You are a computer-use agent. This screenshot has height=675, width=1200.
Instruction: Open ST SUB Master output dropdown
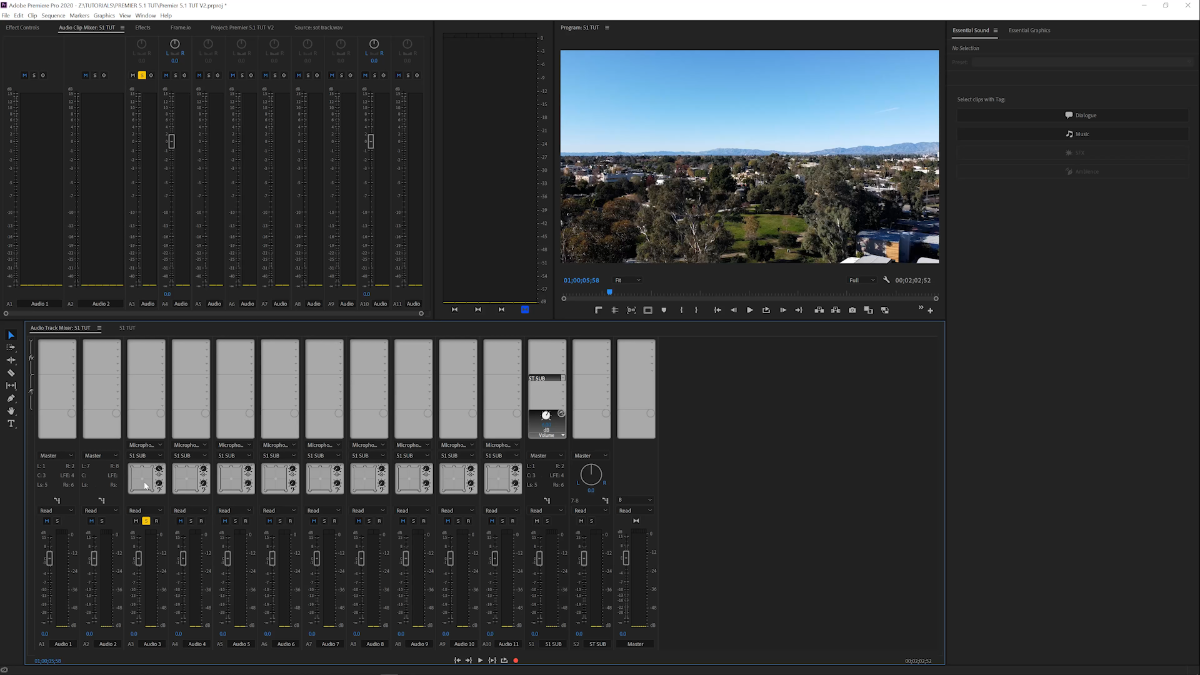pos(591,455)
